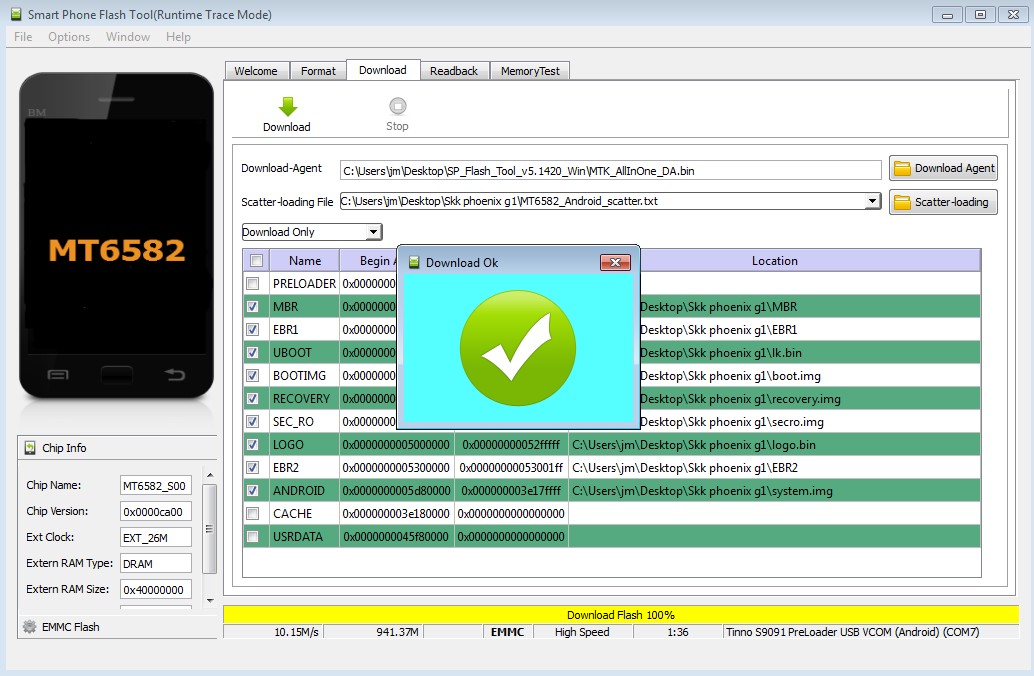Image resolution: width=1034 pixels, height=676 pixels.
Task: Uncheck the RECOVERY partition checkbox
Action: tap(253, 398)
